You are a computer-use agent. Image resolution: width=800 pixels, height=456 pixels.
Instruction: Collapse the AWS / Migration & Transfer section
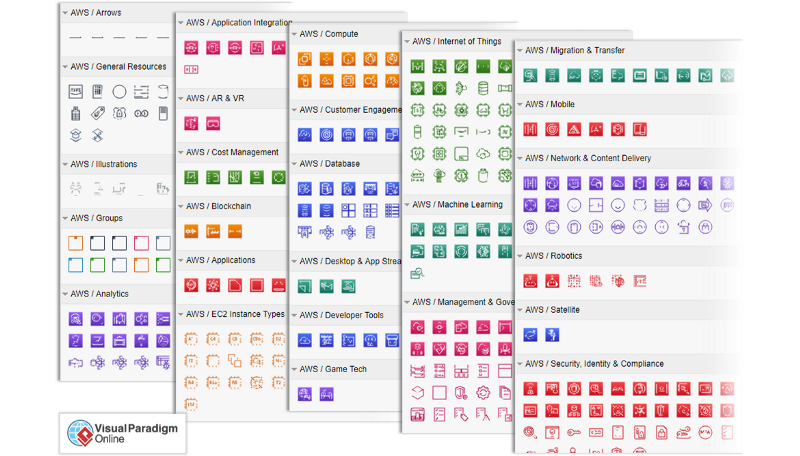click(521, 50)
